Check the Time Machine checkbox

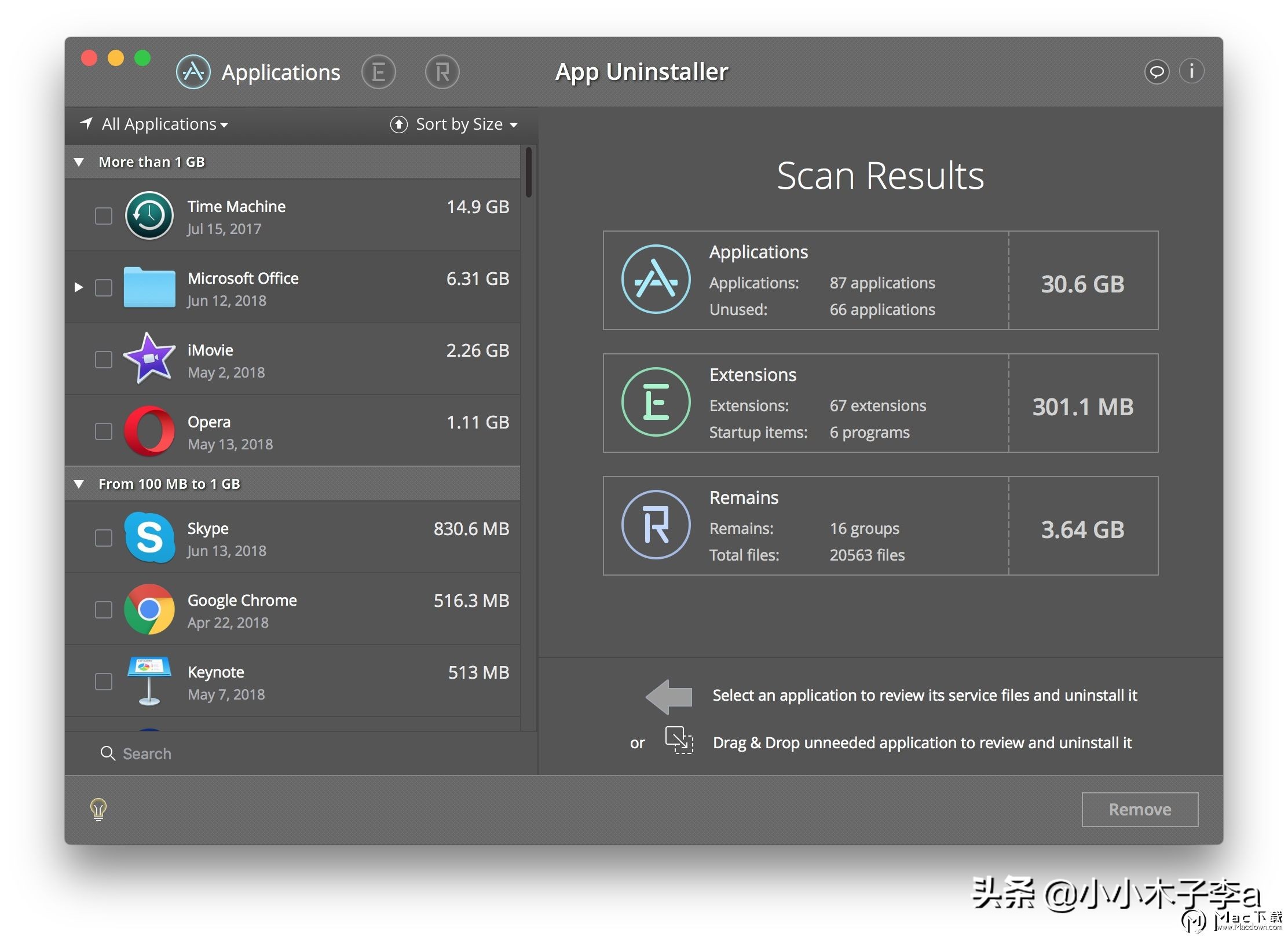[104, 216]
